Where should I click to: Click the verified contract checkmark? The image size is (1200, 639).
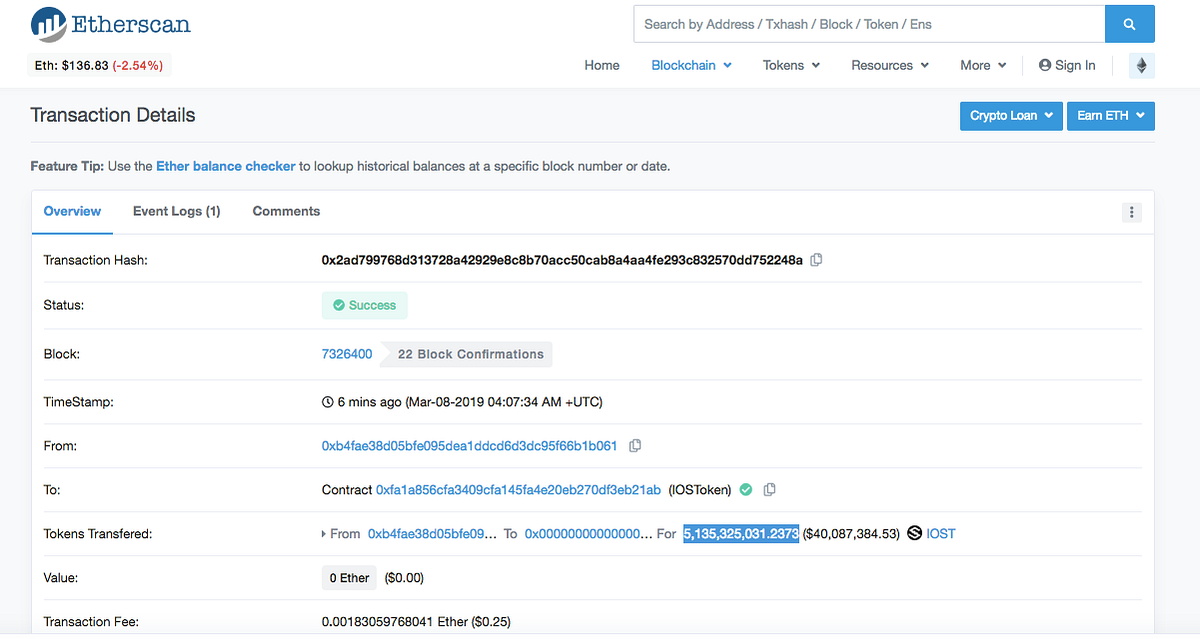[746, 489]
